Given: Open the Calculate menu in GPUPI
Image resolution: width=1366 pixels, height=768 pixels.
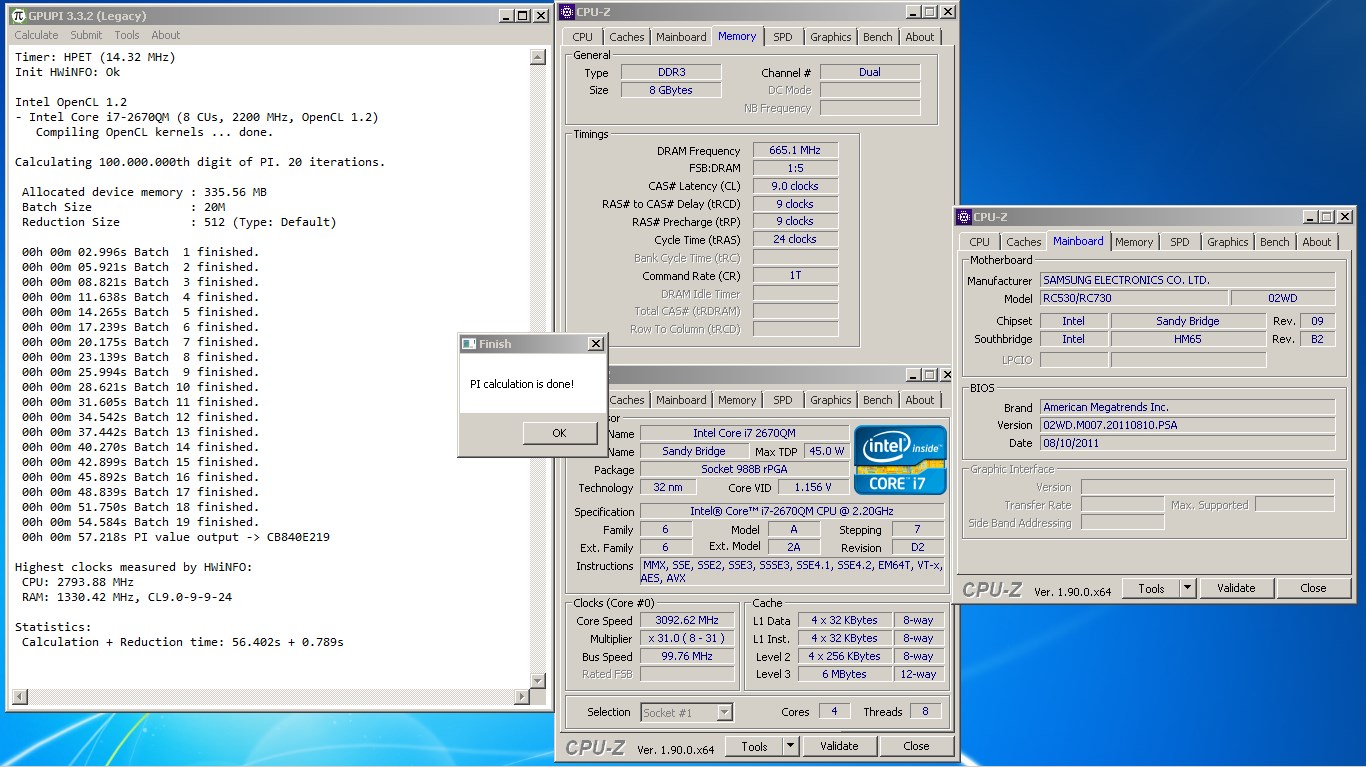Looking at the screenshot, I should pos(36,35).
